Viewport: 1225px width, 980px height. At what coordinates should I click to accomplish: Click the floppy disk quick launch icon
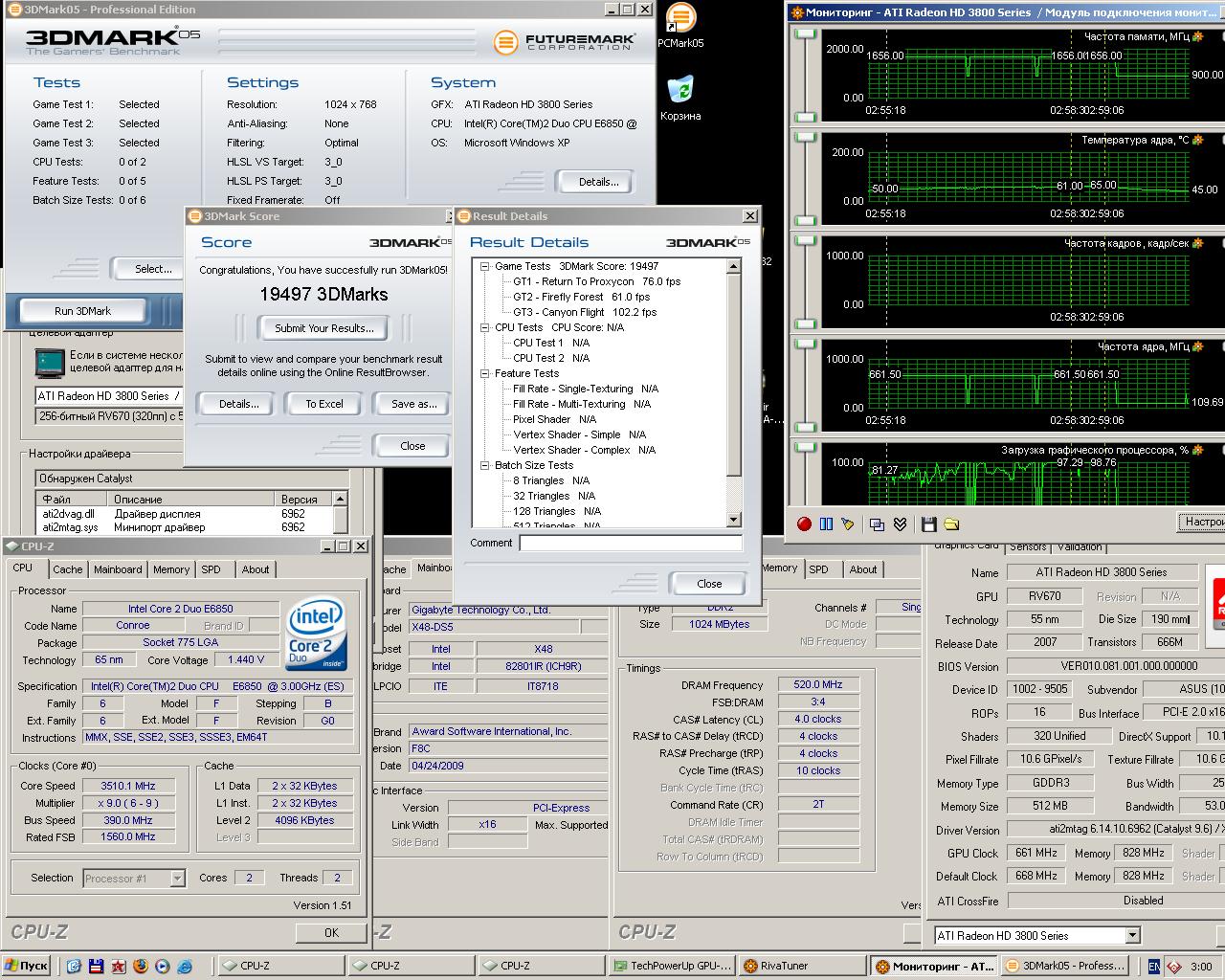(x=97, y=967)
